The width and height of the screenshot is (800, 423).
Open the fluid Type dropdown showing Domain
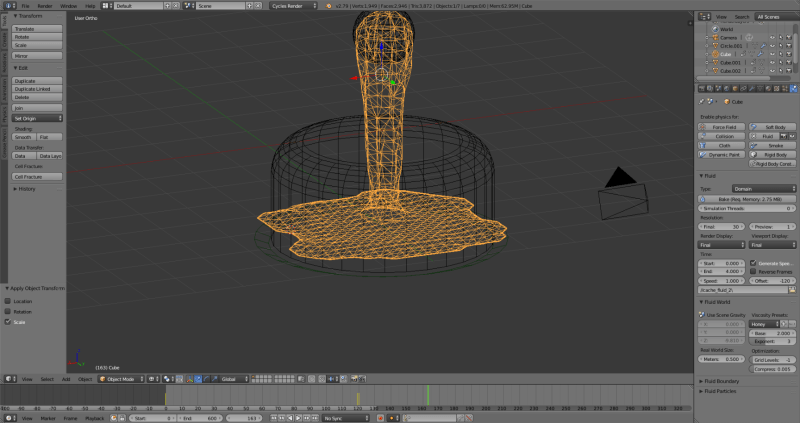(764, 189)
